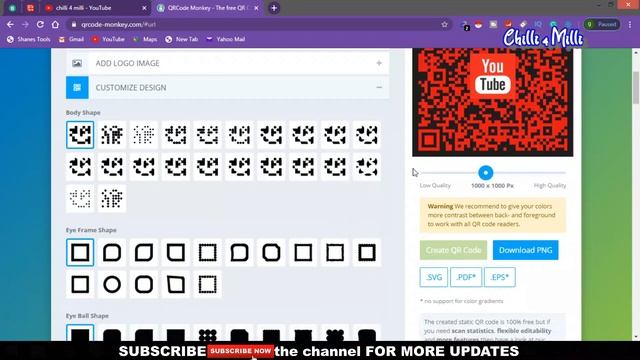The width and height of the screenshot is (640, 360).
Task: Select the skewed eye frame shape in second row
Action: pyautogui.click(x=176, y=284)
